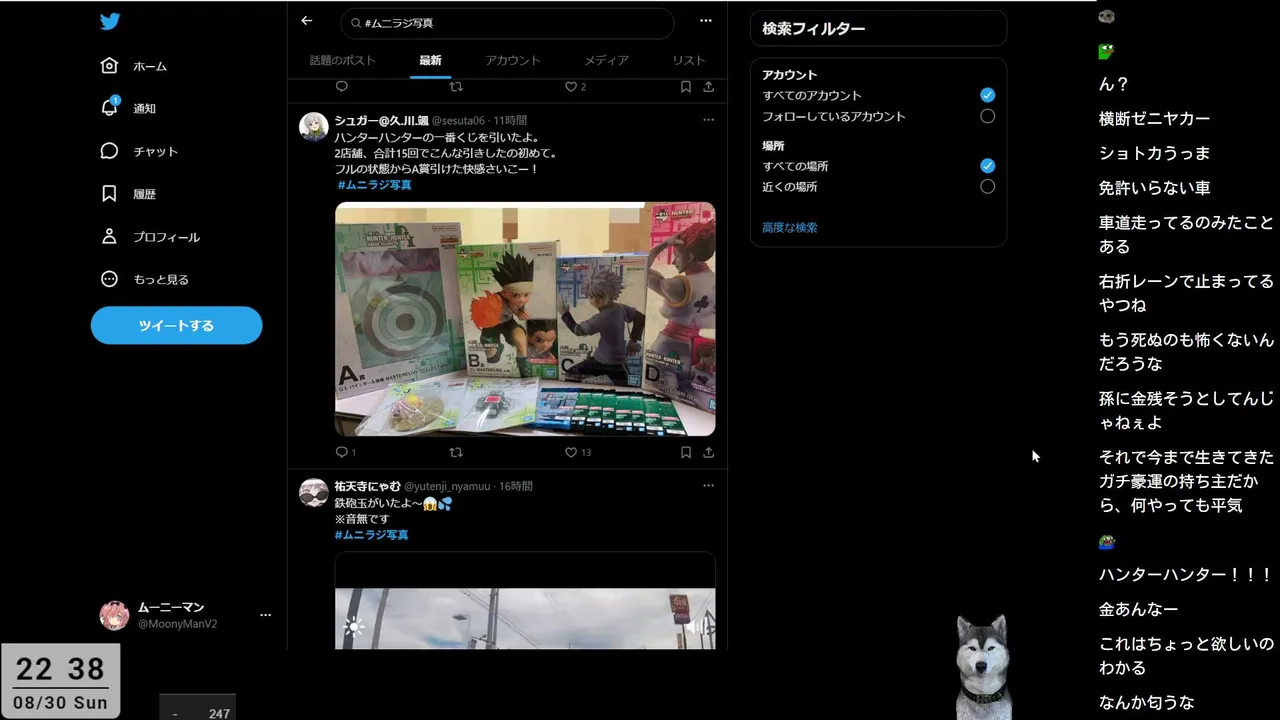Click the #ムニラジ写真 search field
Image resolution: width=1280 pixels, height=720 pixels.
(x=507, y=22)
